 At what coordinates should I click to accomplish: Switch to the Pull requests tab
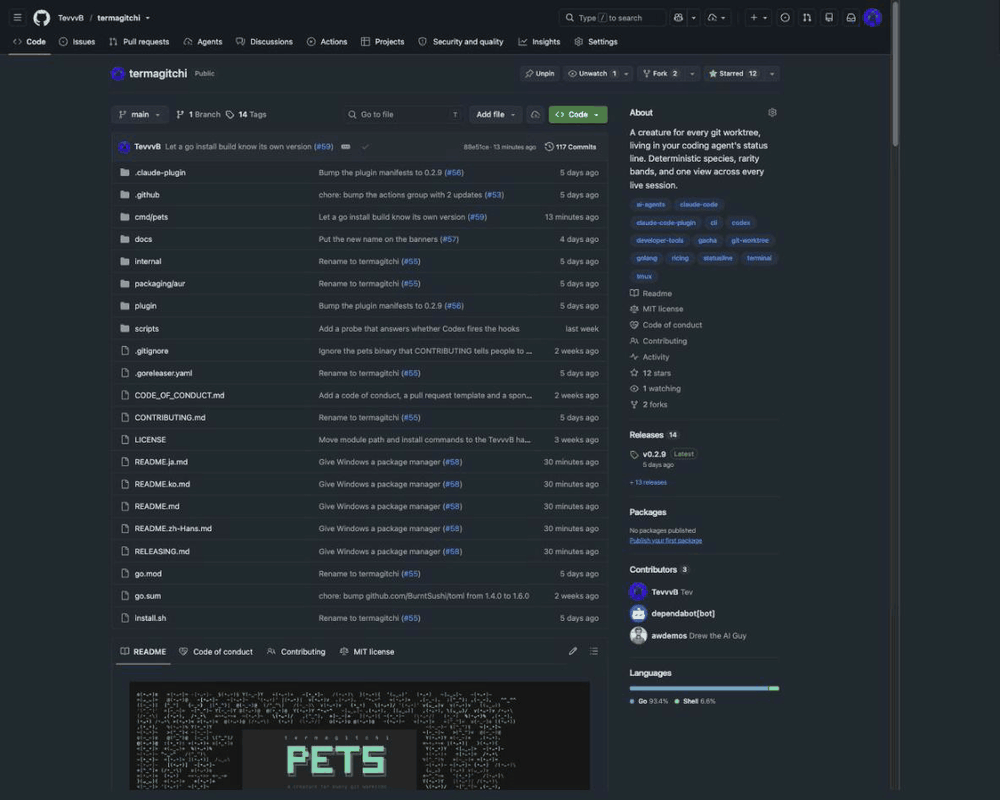139,41
